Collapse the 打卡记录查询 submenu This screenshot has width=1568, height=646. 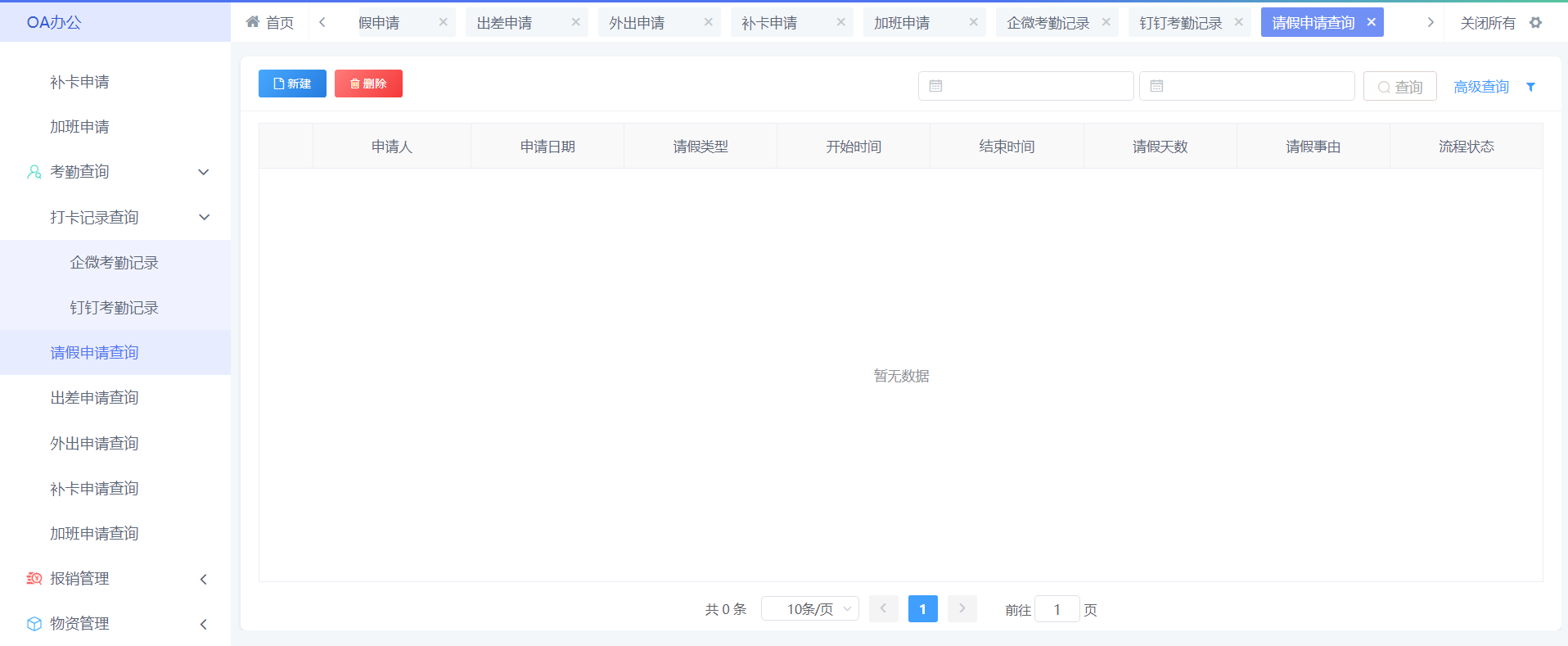[x=204, y=217]
